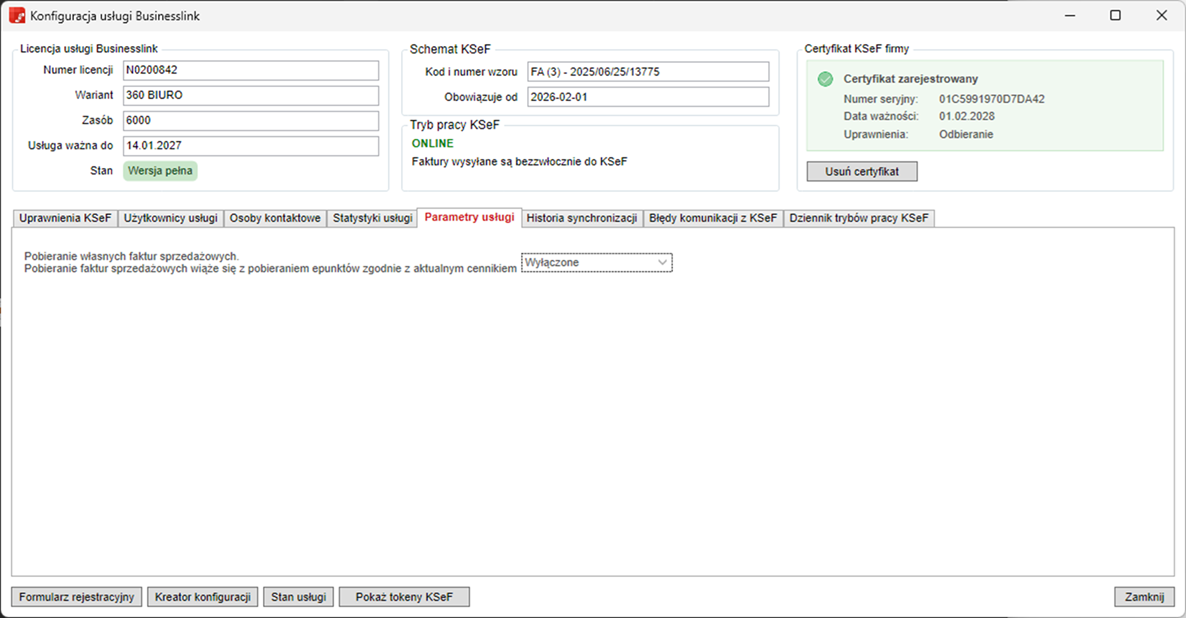Maximize the configuration window
The height and width of the screenshot is (618, 1186).
click(1115, 16)
